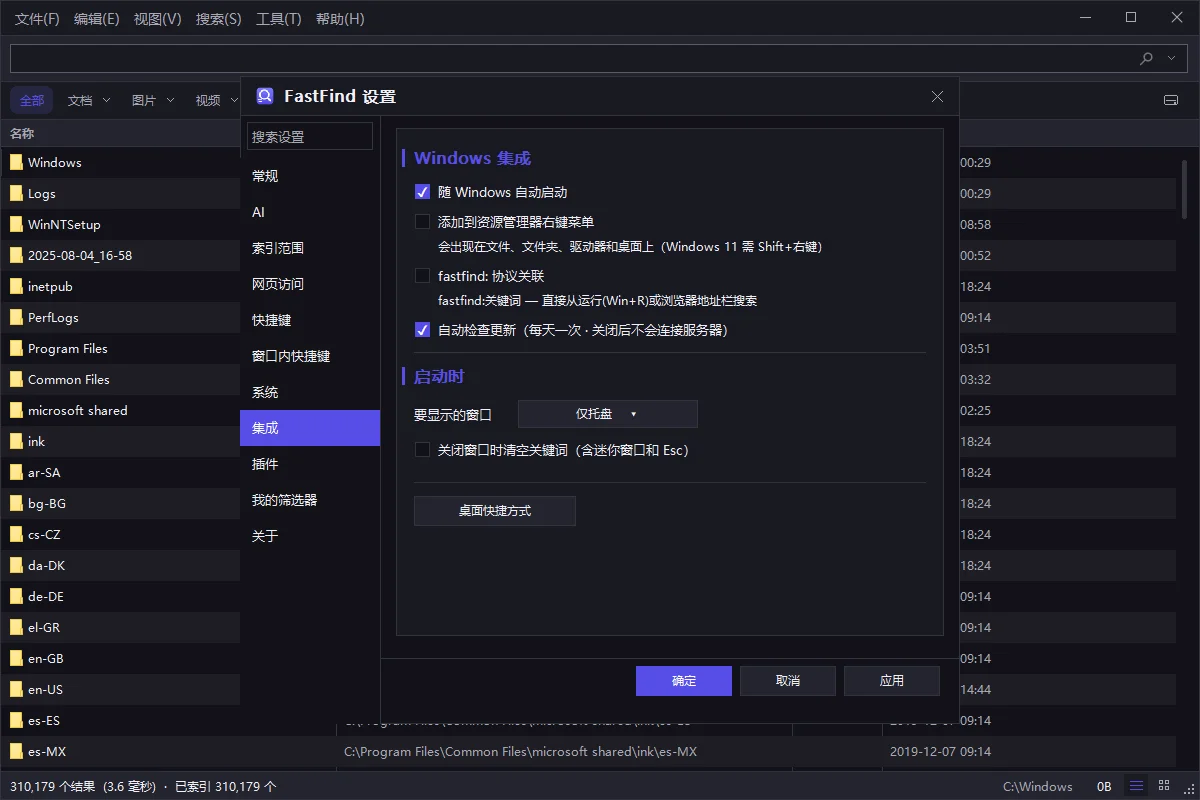1200x800 pixels.
Task: Click the folder icon next to ink
Action: [x=16, y=441]
